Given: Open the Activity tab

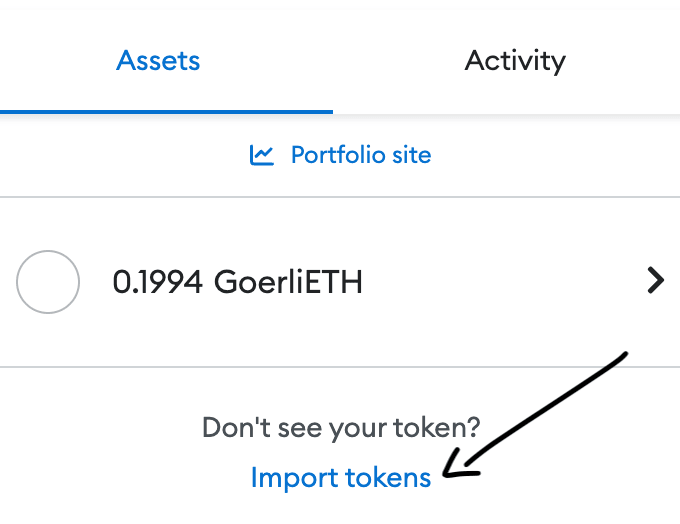Looking at the screenshot, I should coord(515,61).
